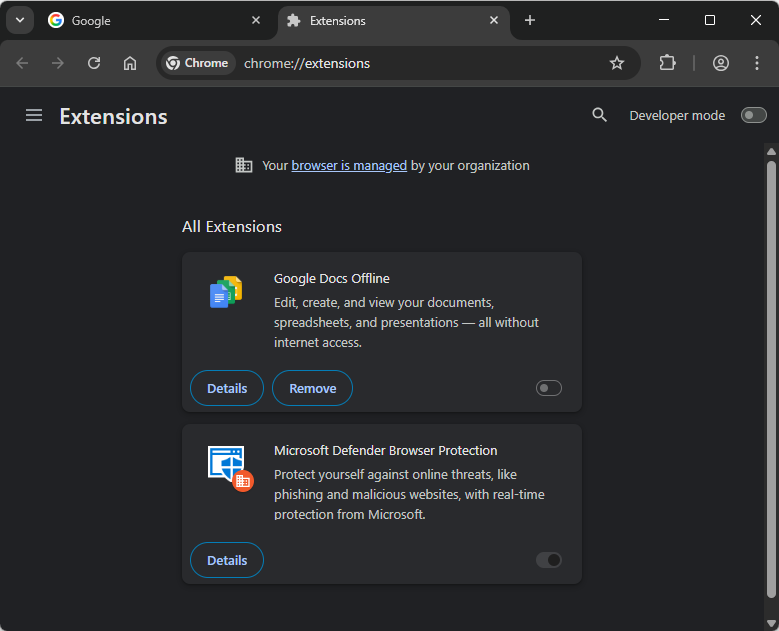Click the 'Extensions' page title
The image size is (779, 631).
pos(113,117)
